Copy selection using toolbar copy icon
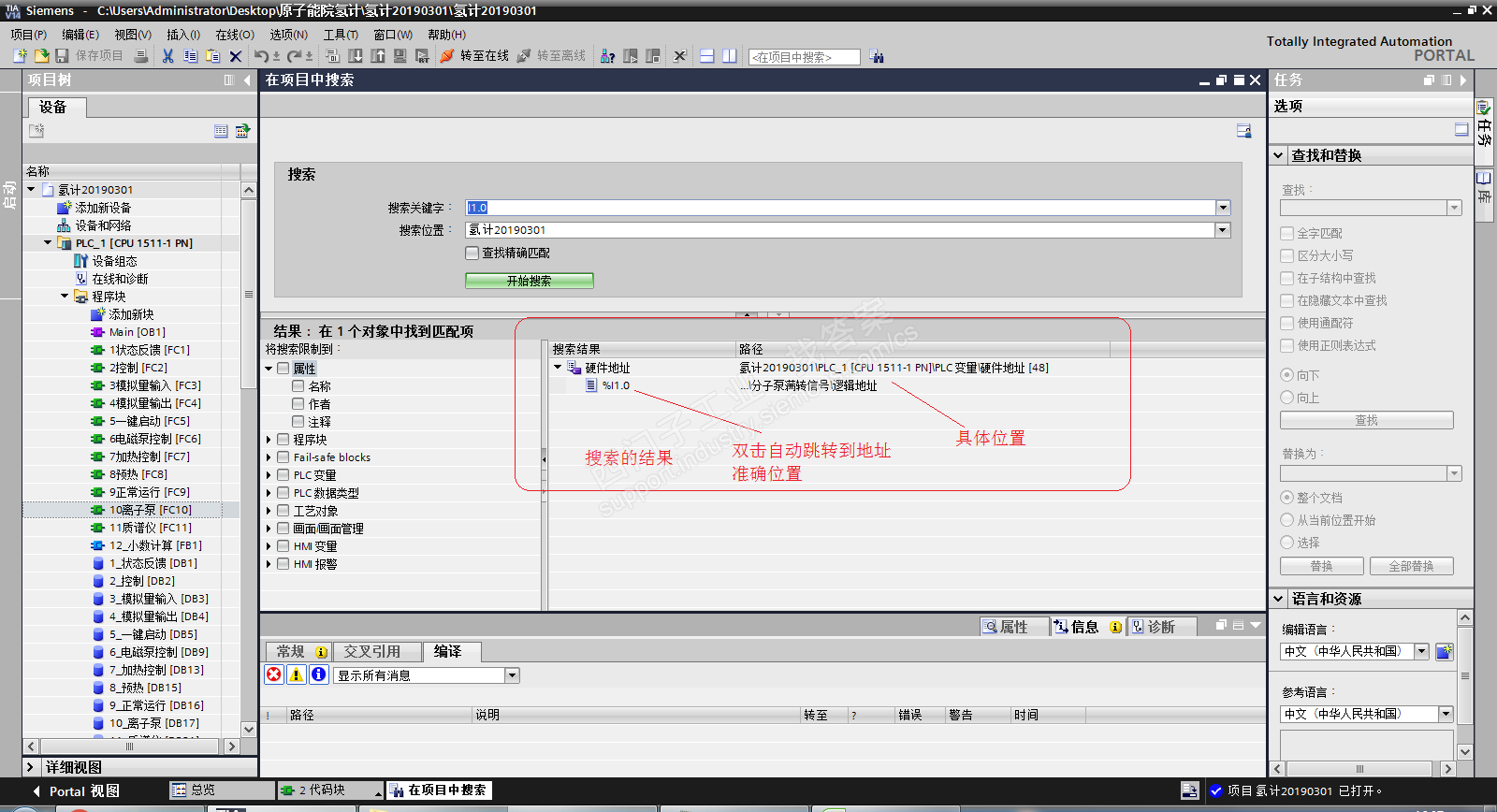 point(190,56)
